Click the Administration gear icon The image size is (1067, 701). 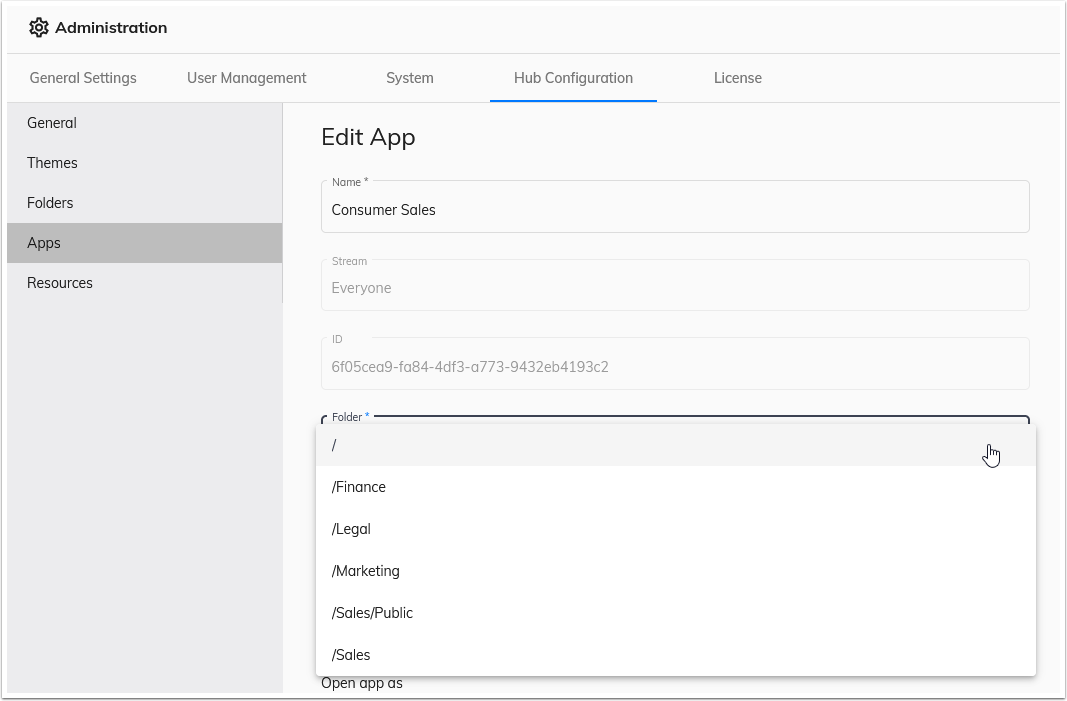(x=39, y=27)
